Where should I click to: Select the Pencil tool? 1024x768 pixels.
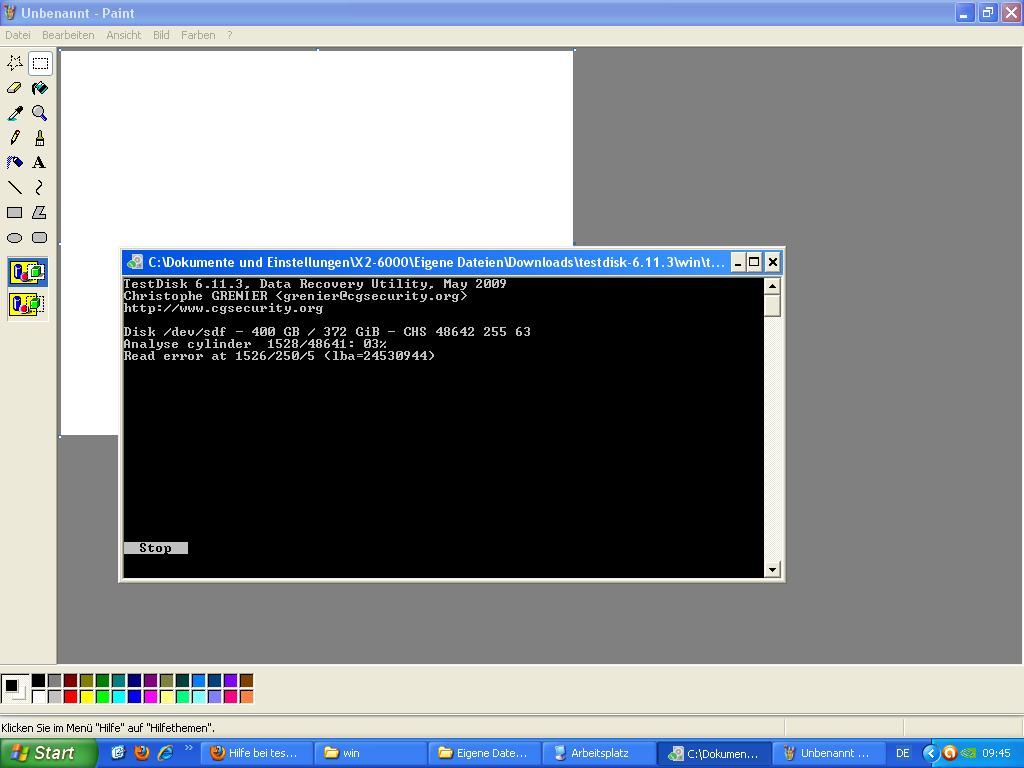[15, 138]
